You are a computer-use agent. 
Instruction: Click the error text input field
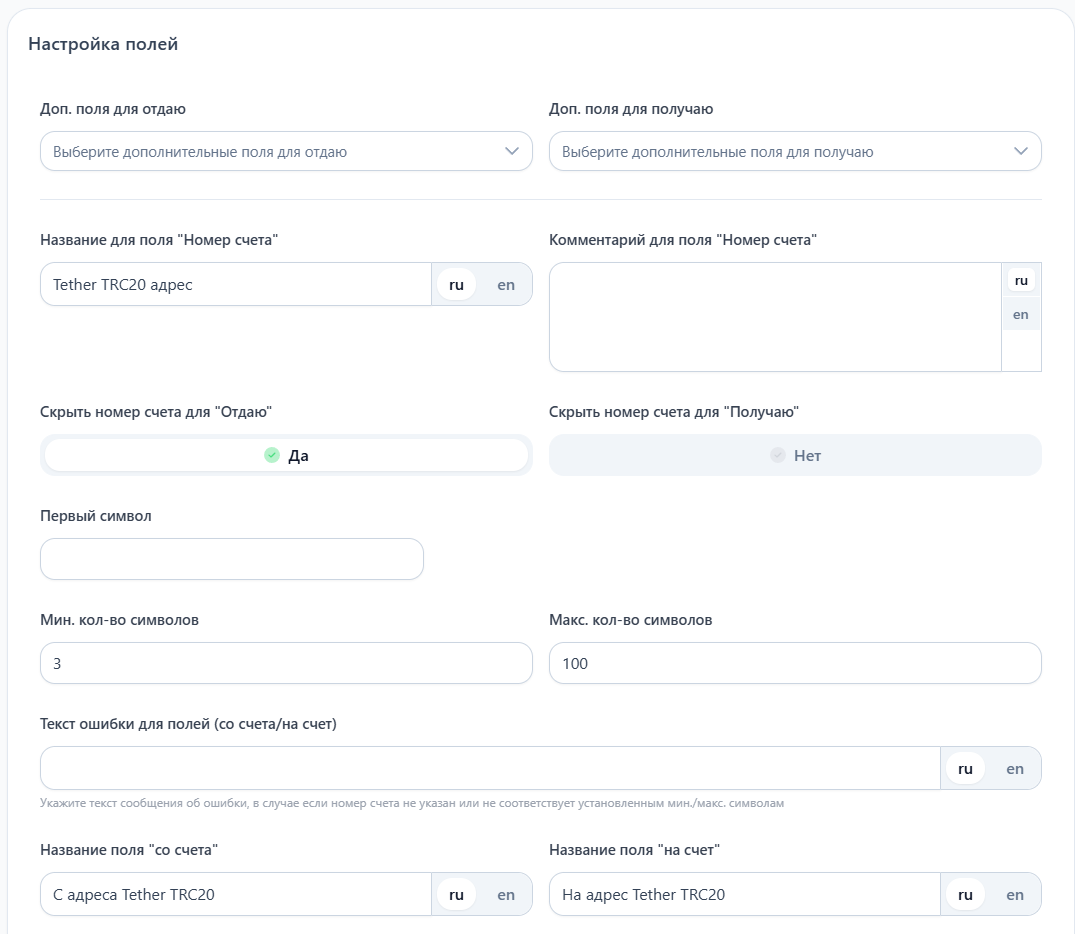click(x=490, y=769)
